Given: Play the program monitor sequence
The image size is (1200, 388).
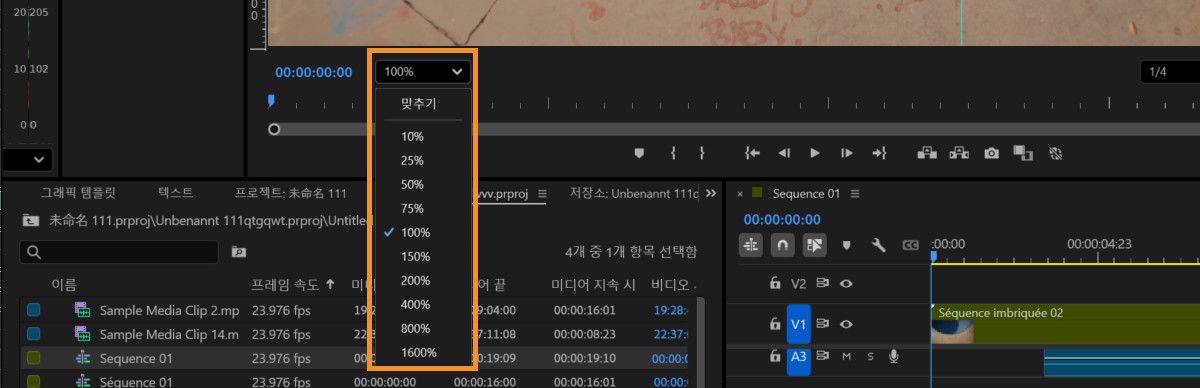Looking at the screenshot, I should coord(815,153).
